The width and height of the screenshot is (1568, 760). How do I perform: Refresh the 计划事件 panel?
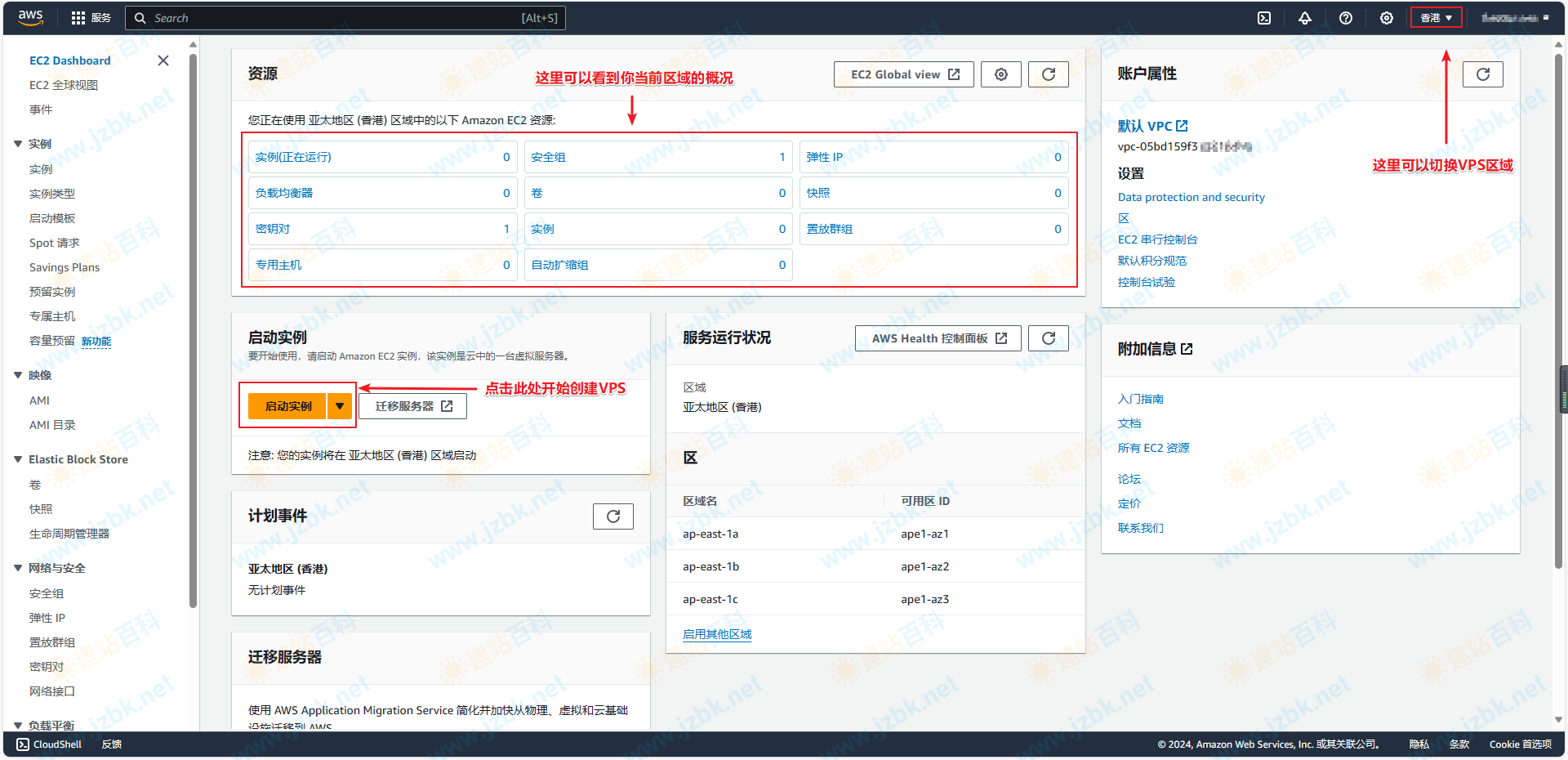[613, 516]
